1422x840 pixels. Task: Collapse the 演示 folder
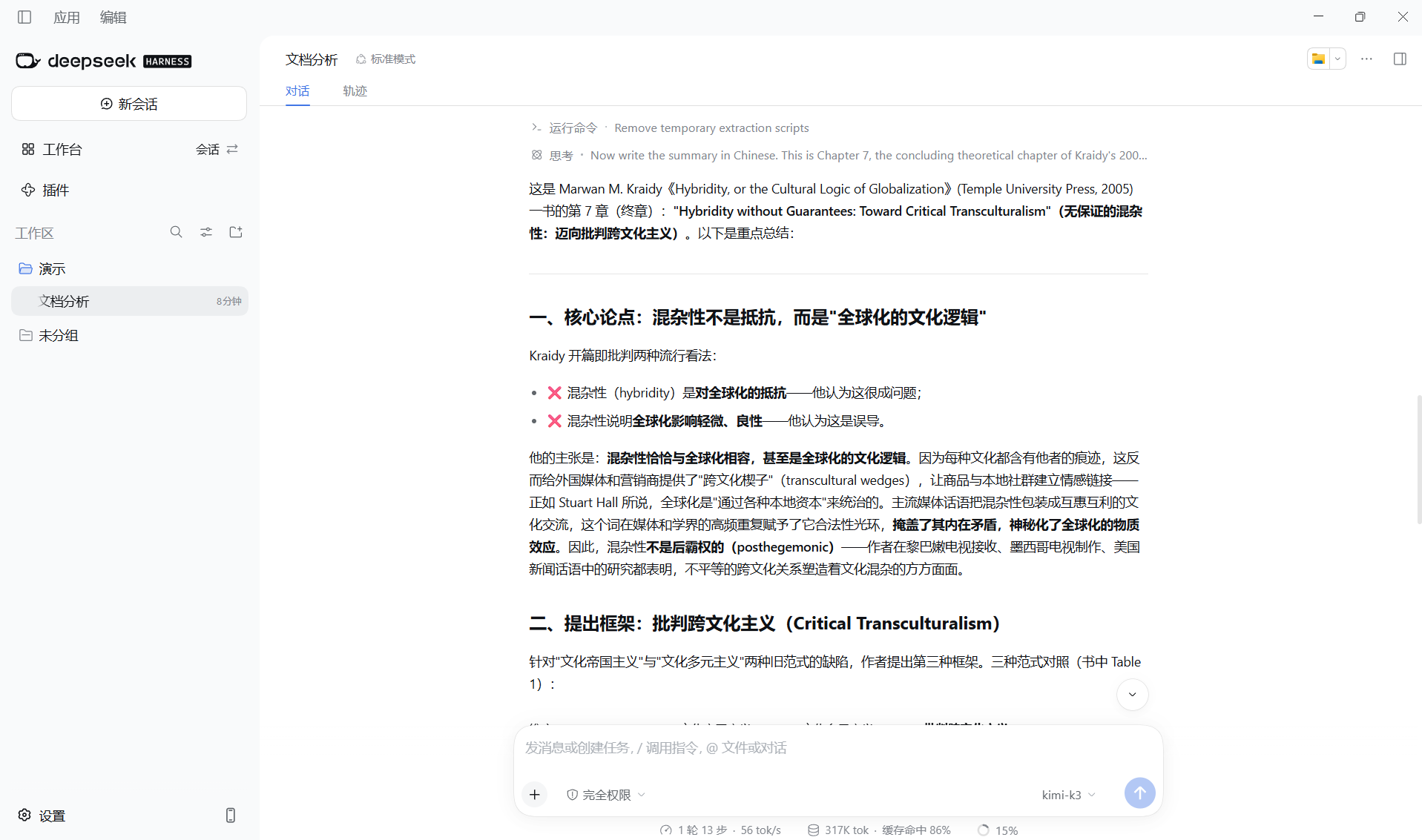click(42, 268)
